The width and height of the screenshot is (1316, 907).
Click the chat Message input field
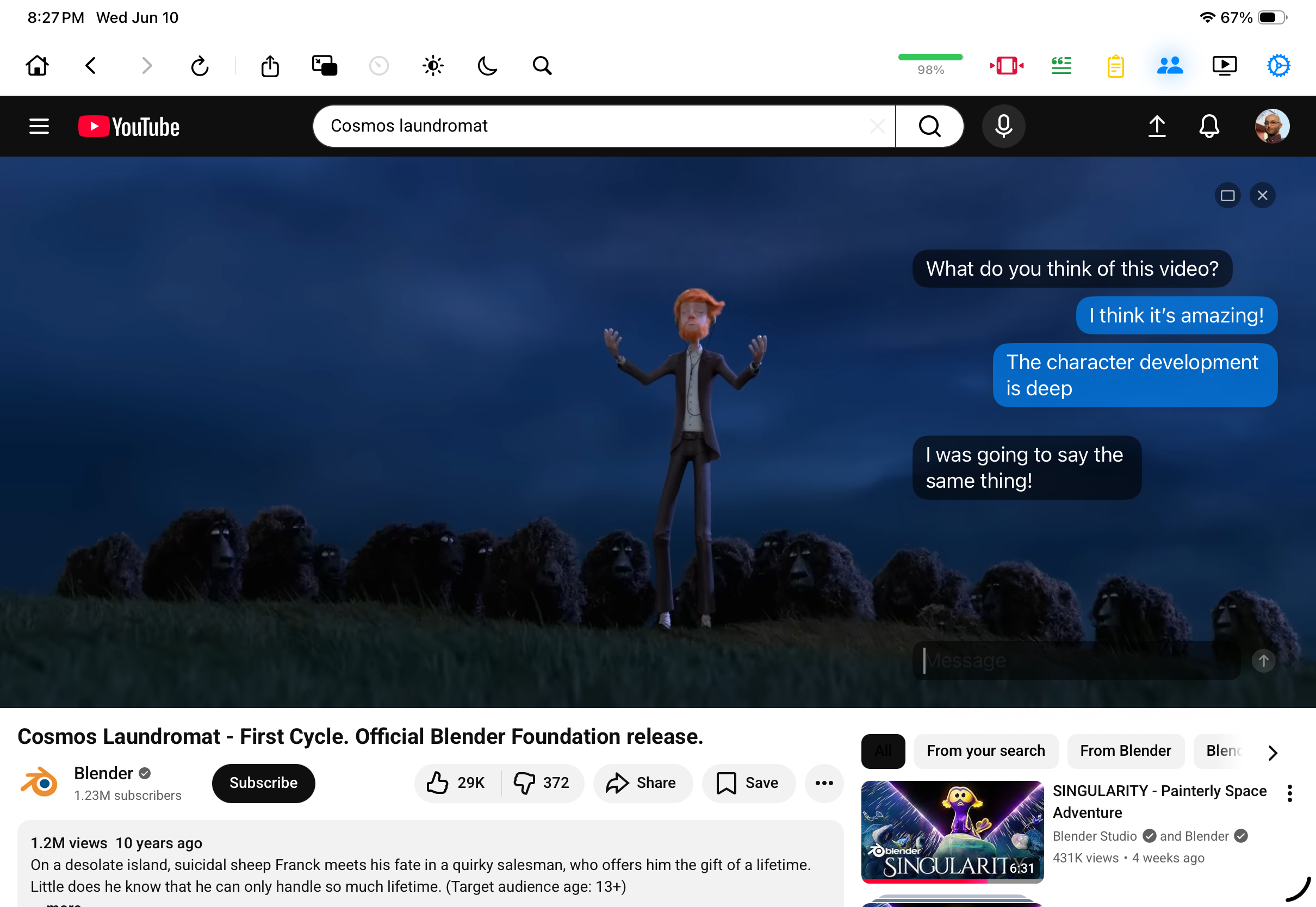(x=1076, y=660)
